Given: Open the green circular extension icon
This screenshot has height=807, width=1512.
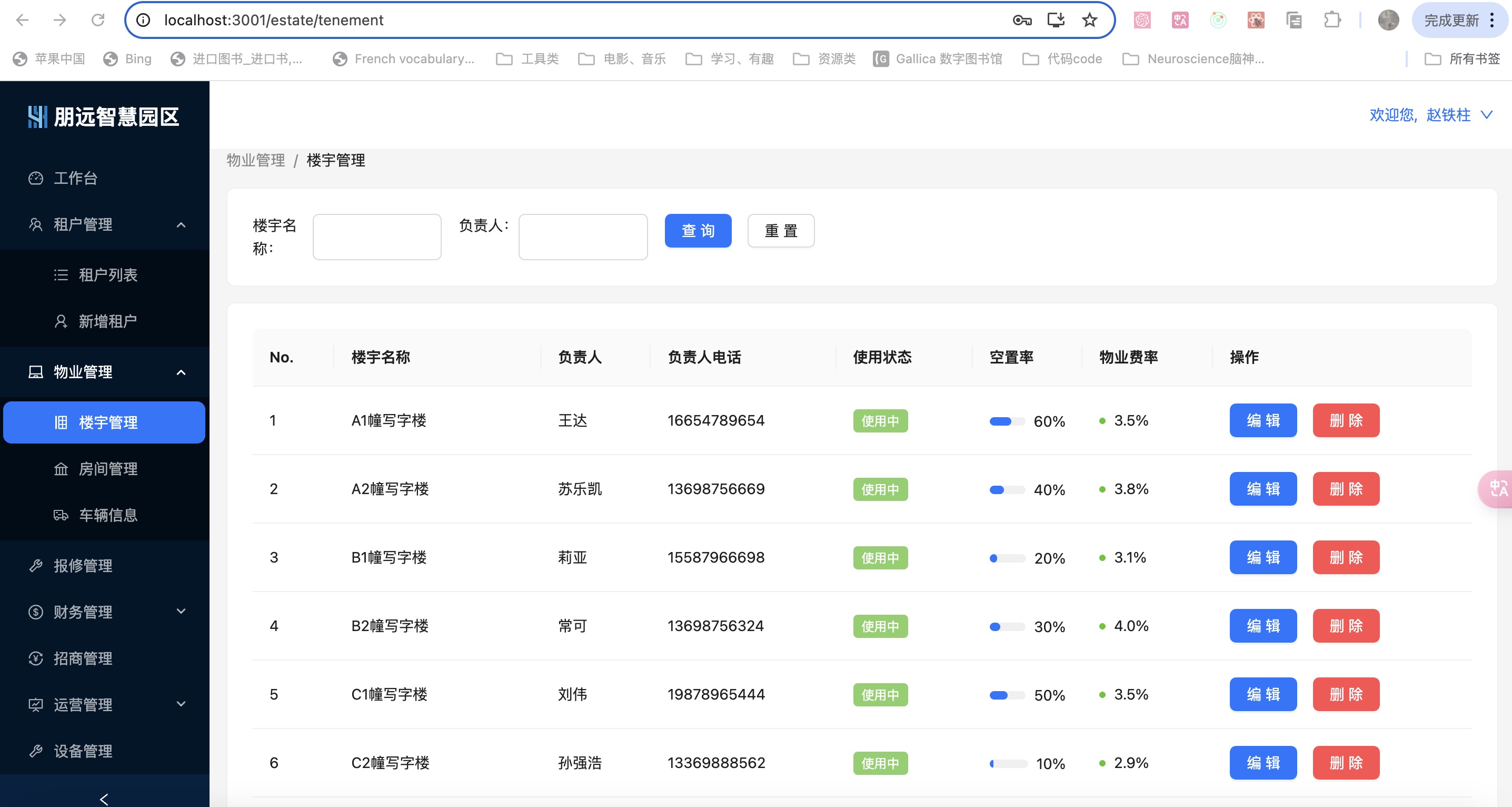Looking at the screenshot, I should pos(1218,20).
